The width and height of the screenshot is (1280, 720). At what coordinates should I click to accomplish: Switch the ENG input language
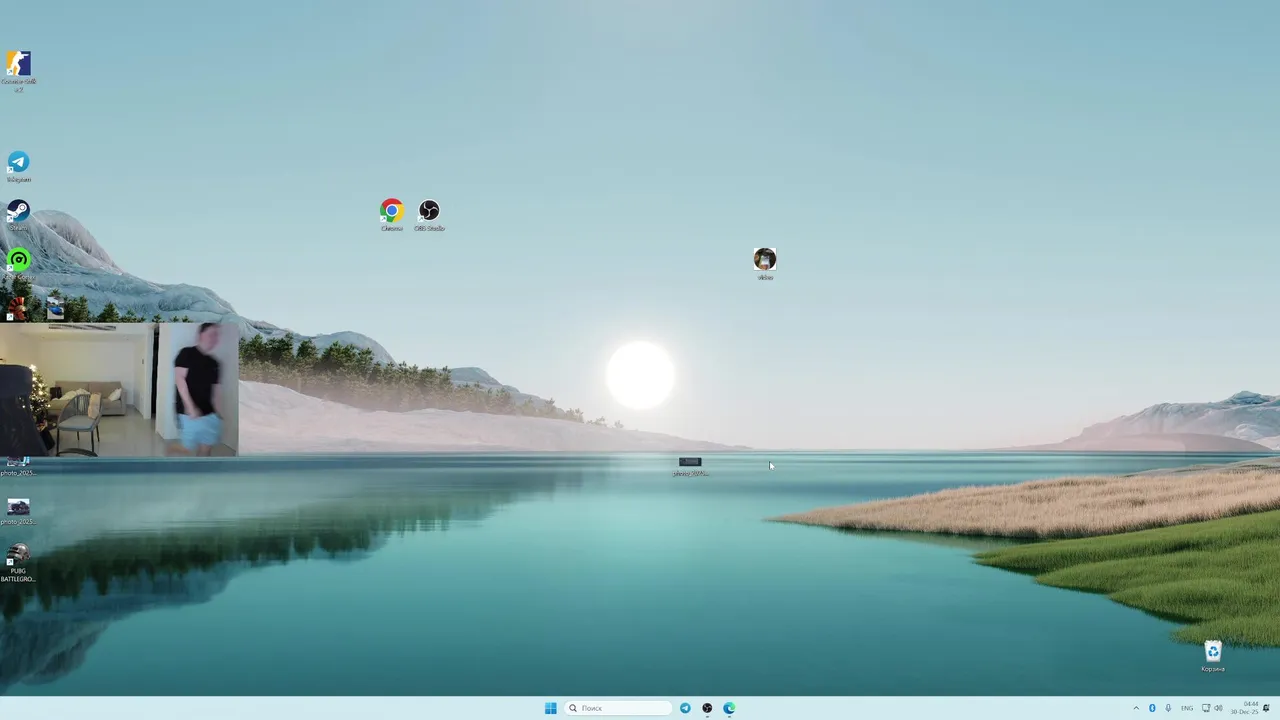click(x=1187, y=708)
